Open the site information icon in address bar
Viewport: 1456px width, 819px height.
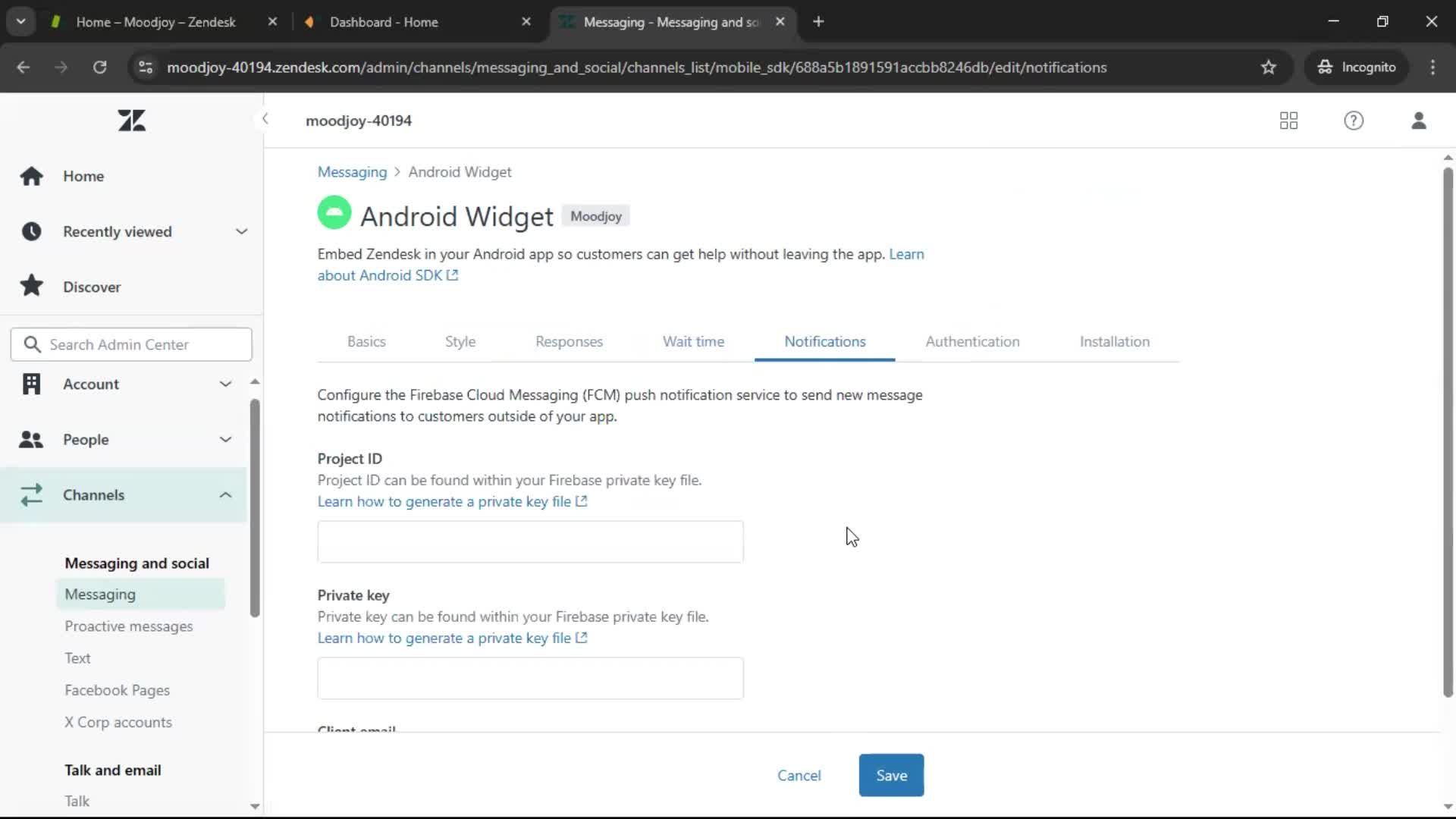[146, 67]
